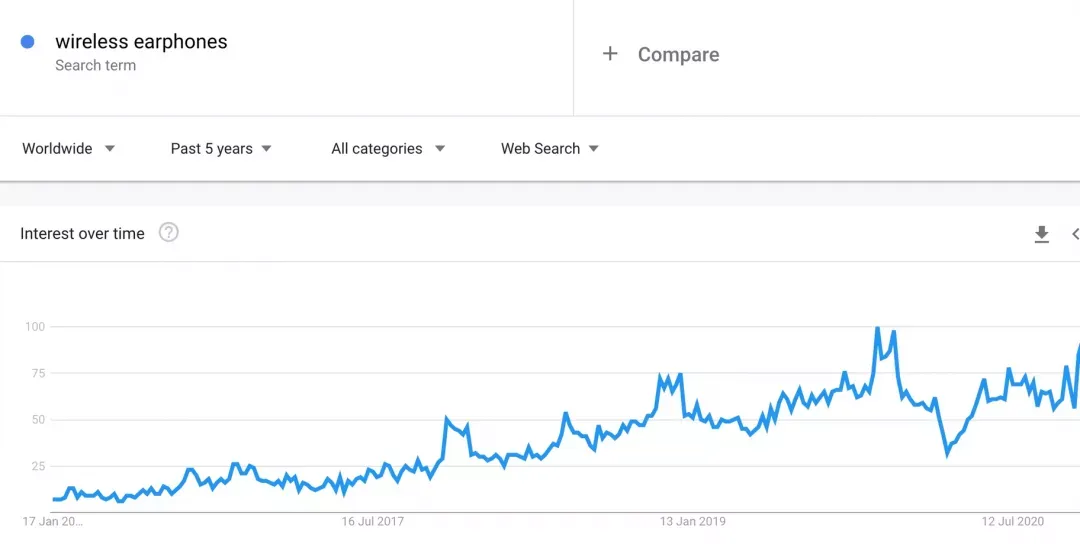Expand the Past 5 years time range
Image resolution: width=1080 pixels, height=544 pixels.
[221, 148]
